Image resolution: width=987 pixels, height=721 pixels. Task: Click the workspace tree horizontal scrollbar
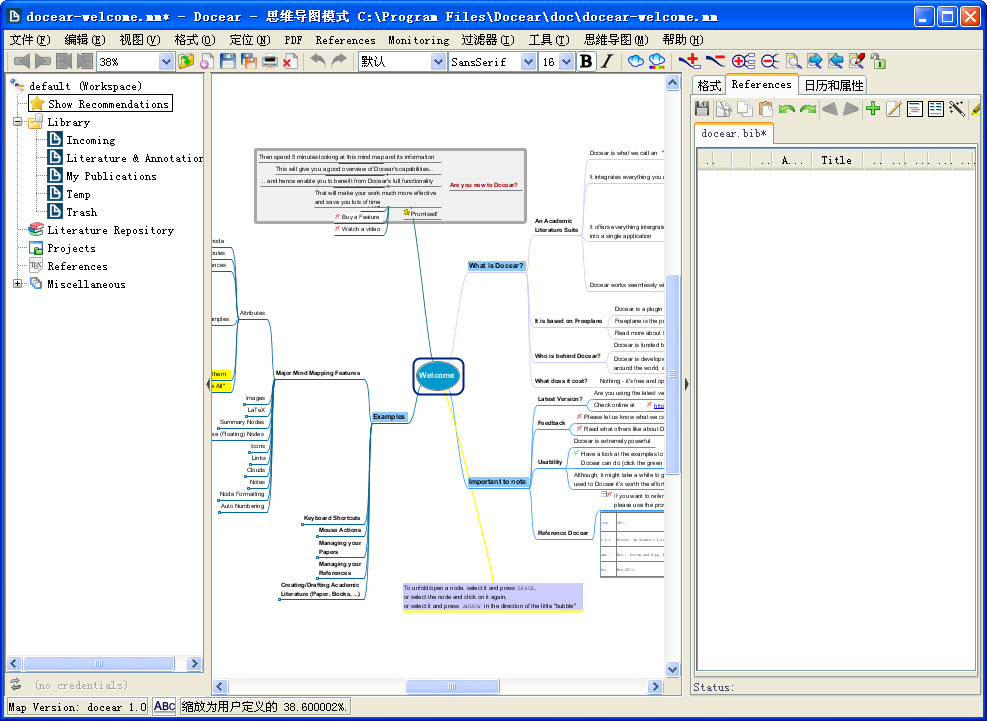(99, 663)
